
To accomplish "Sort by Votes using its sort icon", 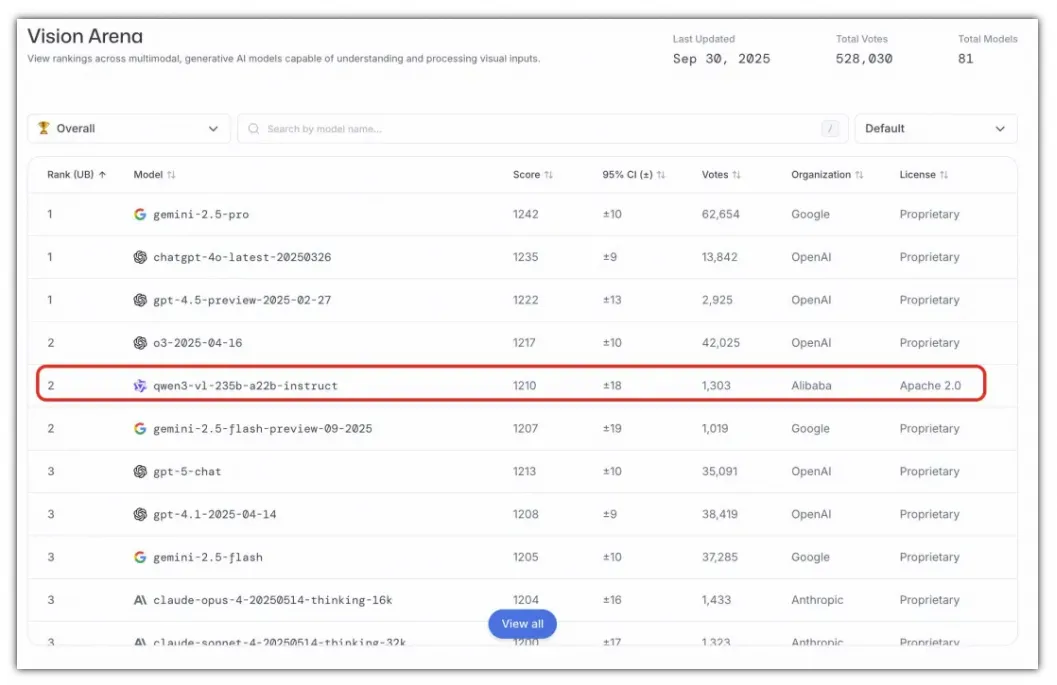I will tap(737, 175).
